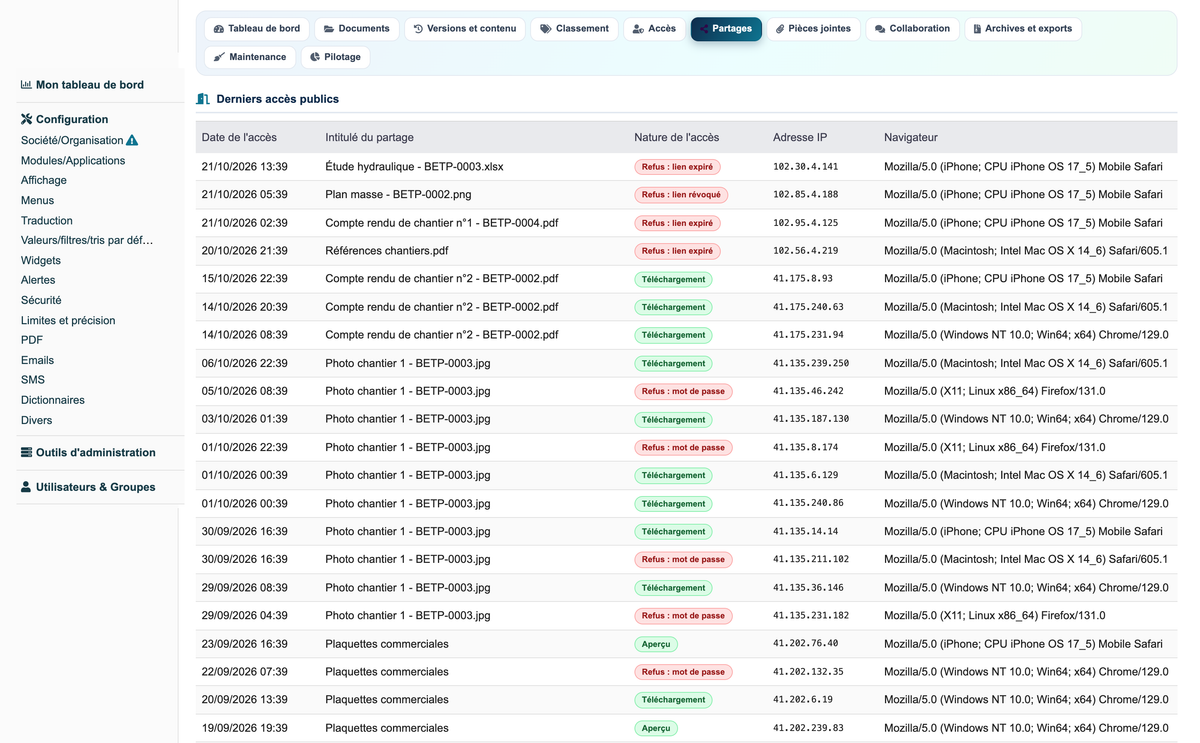Click the tools icon beside Configuration
1200x743 pixels.
point(26,119)
